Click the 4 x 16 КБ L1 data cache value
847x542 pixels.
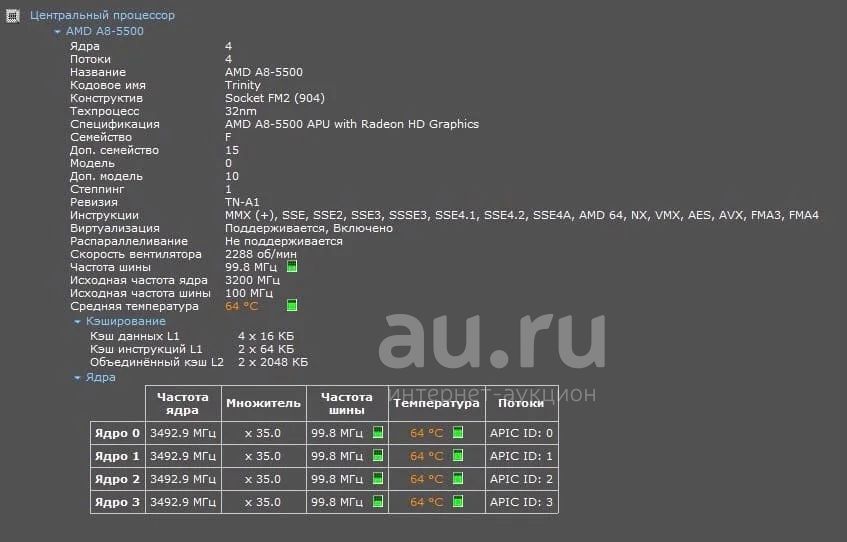click(266, 336)
